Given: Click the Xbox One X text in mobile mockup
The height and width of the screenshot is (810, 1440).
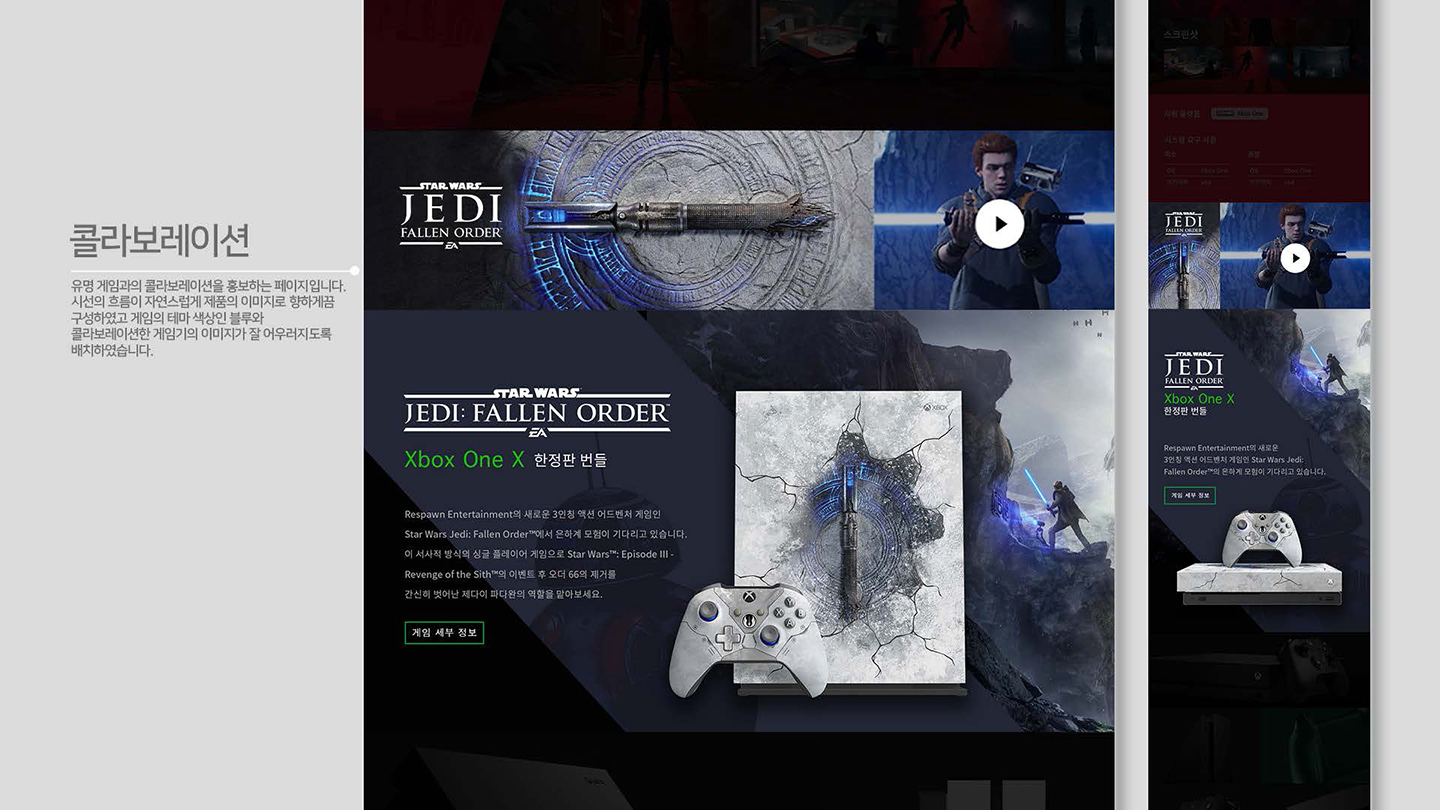Looking at the screenshot, I should (1199, 399).
